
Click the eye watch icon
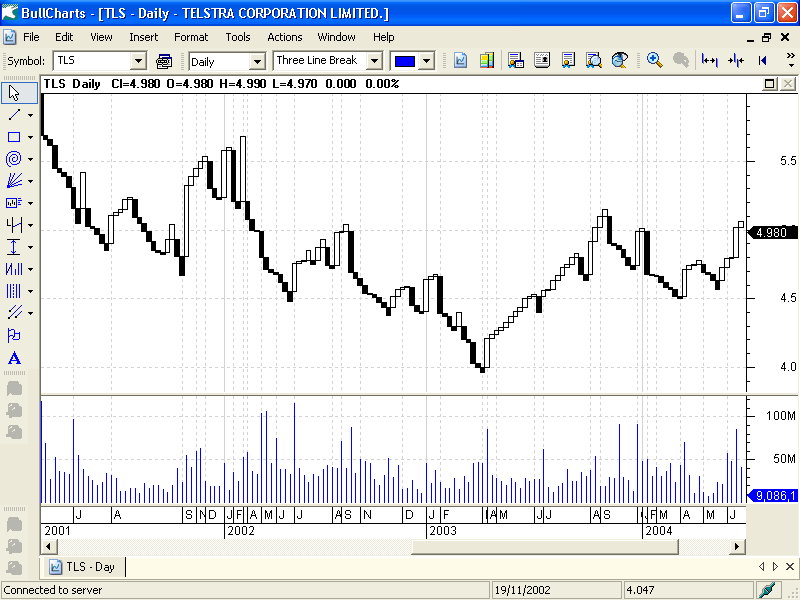pyautogui.click(x=619, y=60)
